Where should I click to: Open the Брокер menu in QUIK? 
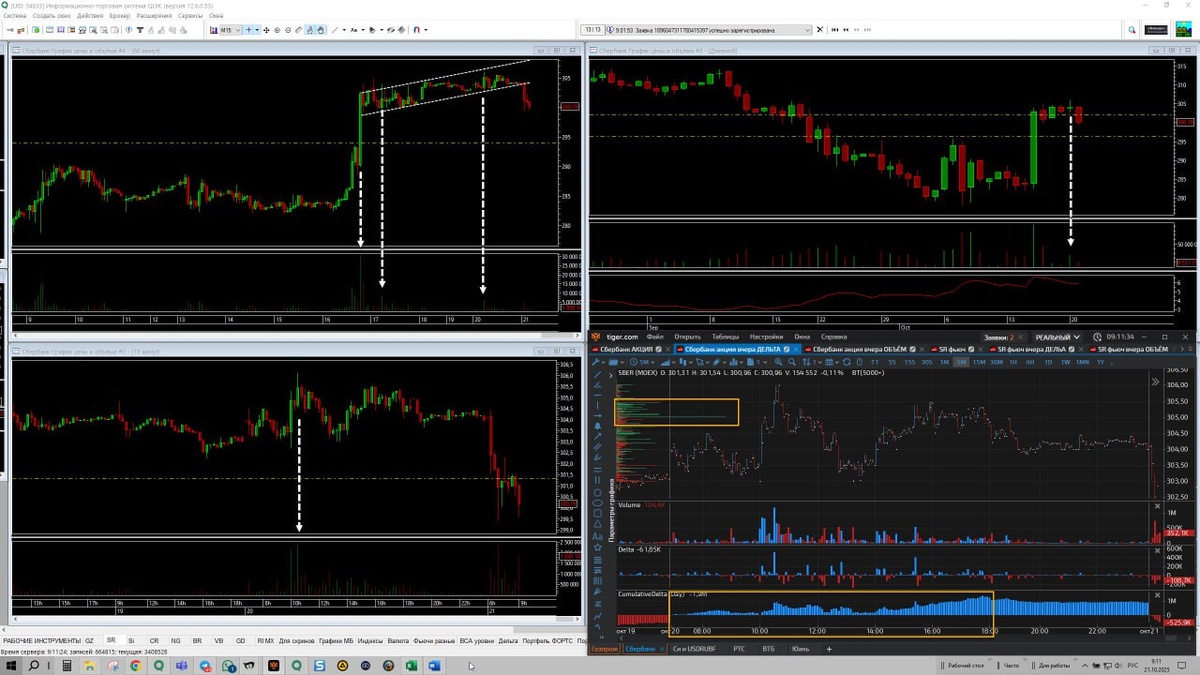[119, 16]
